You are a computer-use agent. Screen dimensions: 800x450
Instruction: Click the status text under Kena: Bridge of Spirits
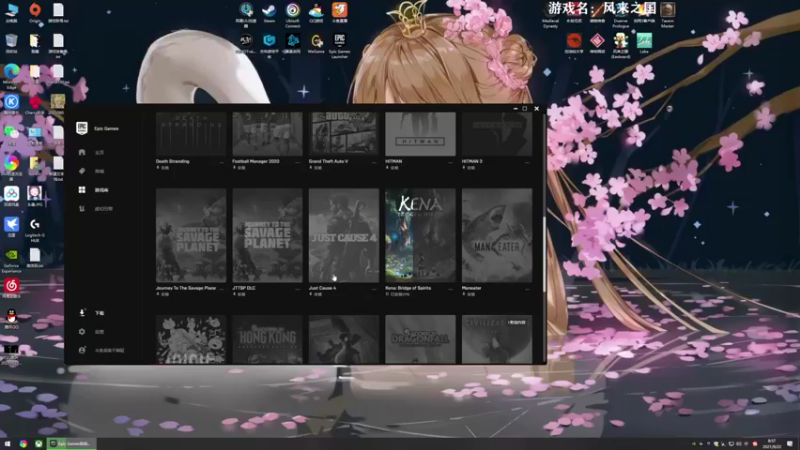(397, 294)
